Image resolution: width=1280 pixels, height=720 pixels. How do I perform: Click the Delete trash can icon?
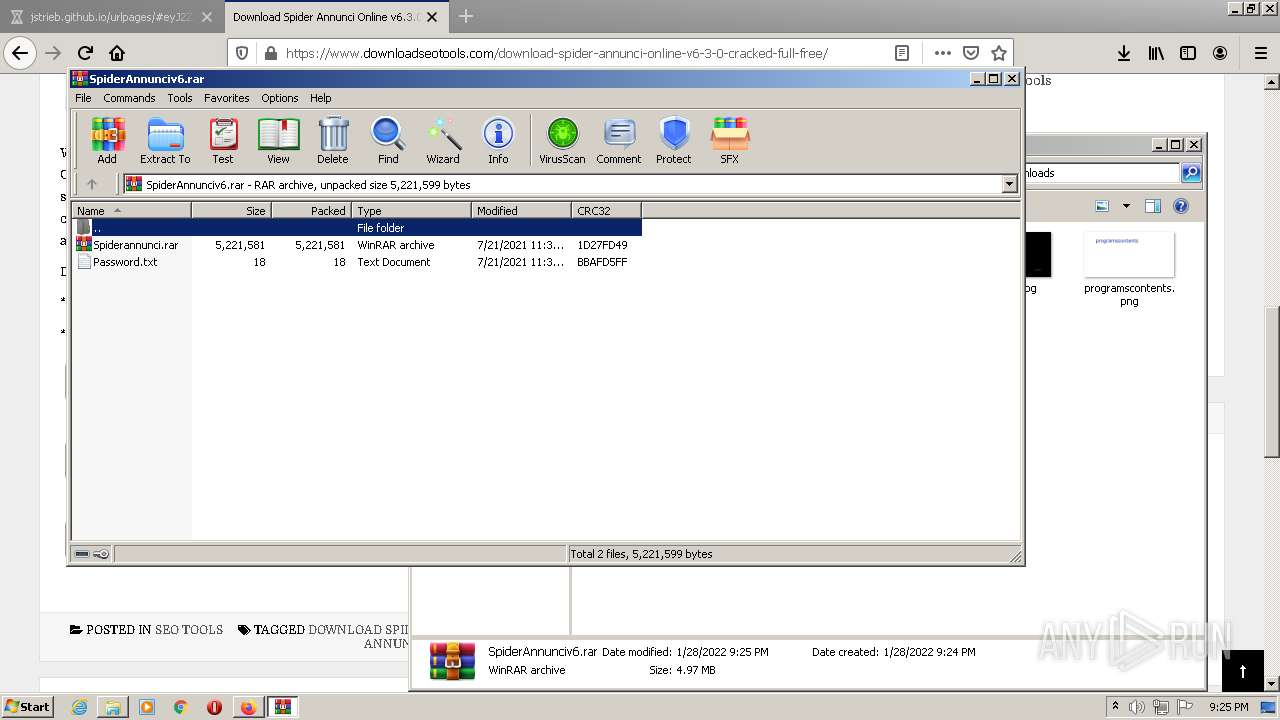pos(333,140)
